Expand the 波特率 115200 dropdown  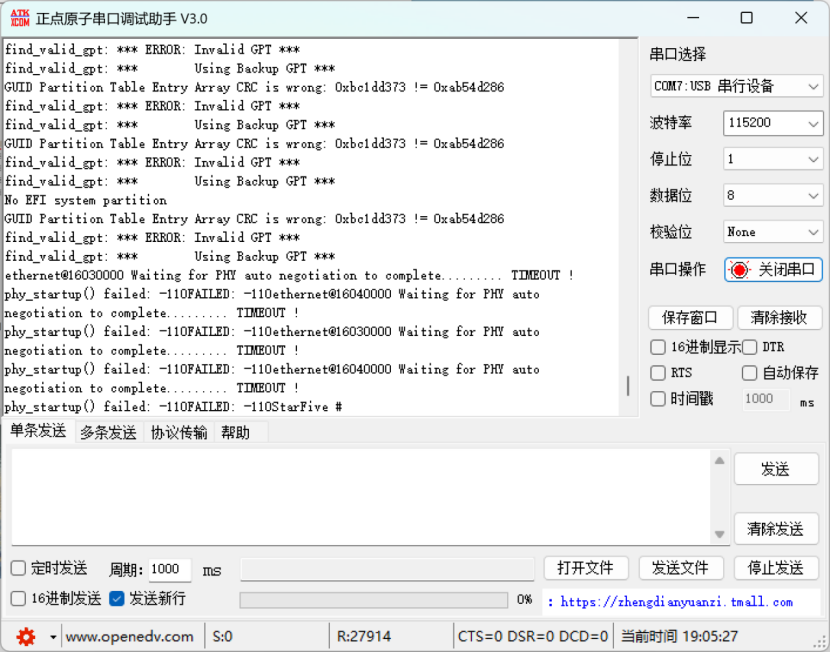[x=773, y=122]
